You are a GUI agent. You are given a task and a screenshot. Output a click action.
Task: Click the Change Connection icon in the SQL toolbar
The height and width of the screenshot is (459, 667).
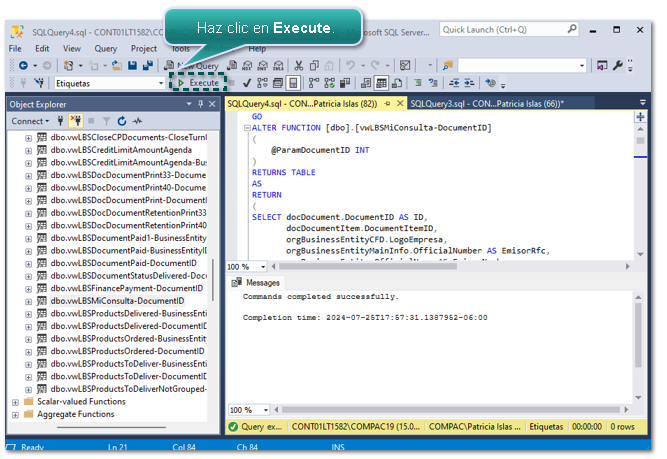click(39, 83)
